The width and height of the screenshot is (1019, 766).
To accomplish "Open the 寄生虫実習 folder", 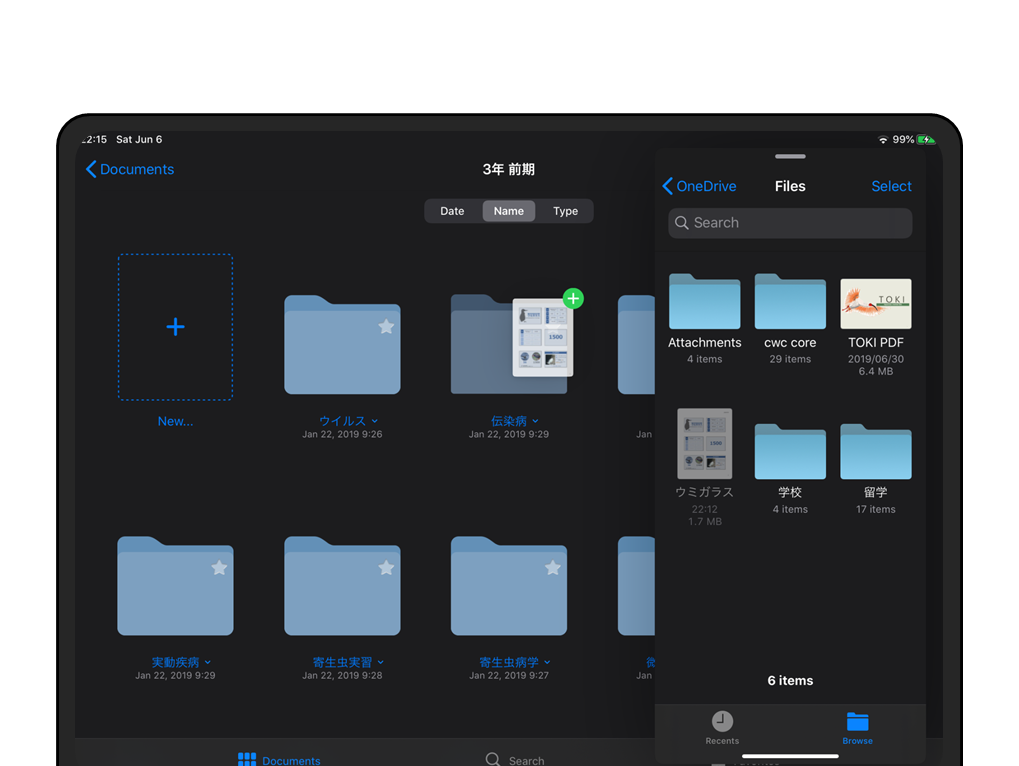I will click(x=342, y=586).
